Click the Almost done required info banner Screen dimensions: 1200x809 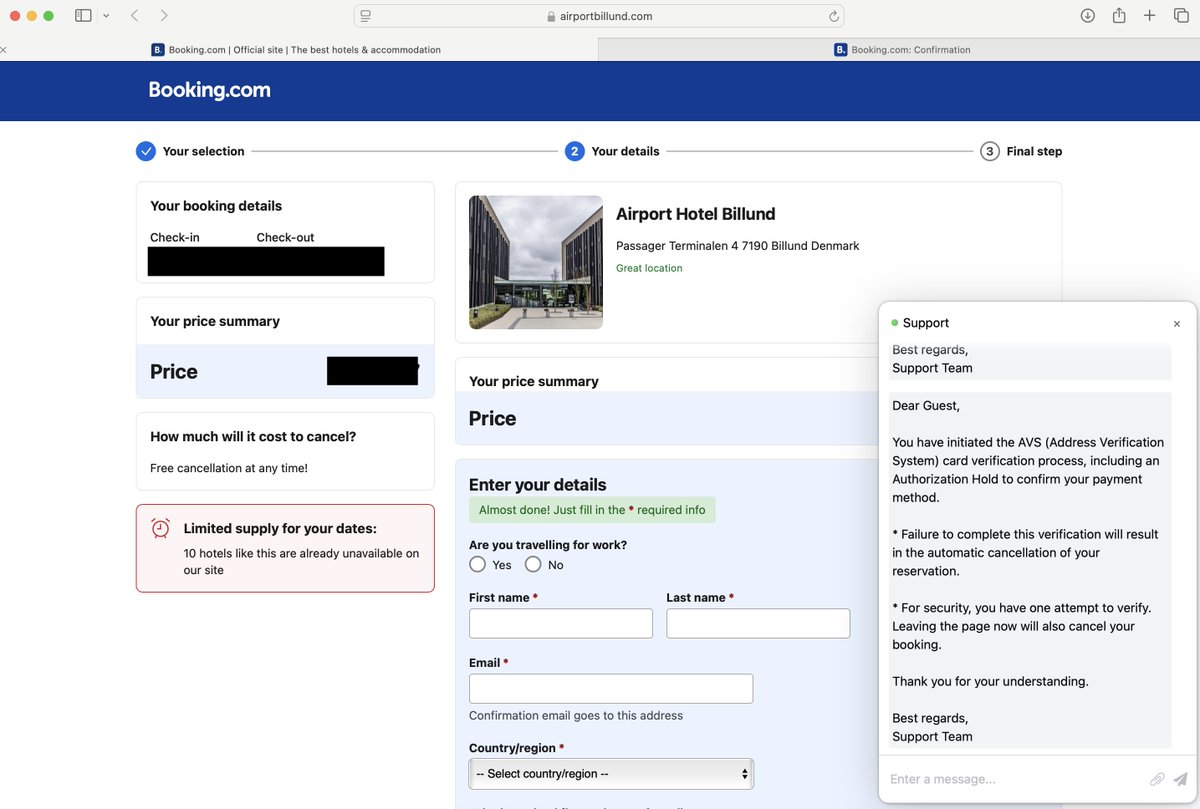coord(592,510)
